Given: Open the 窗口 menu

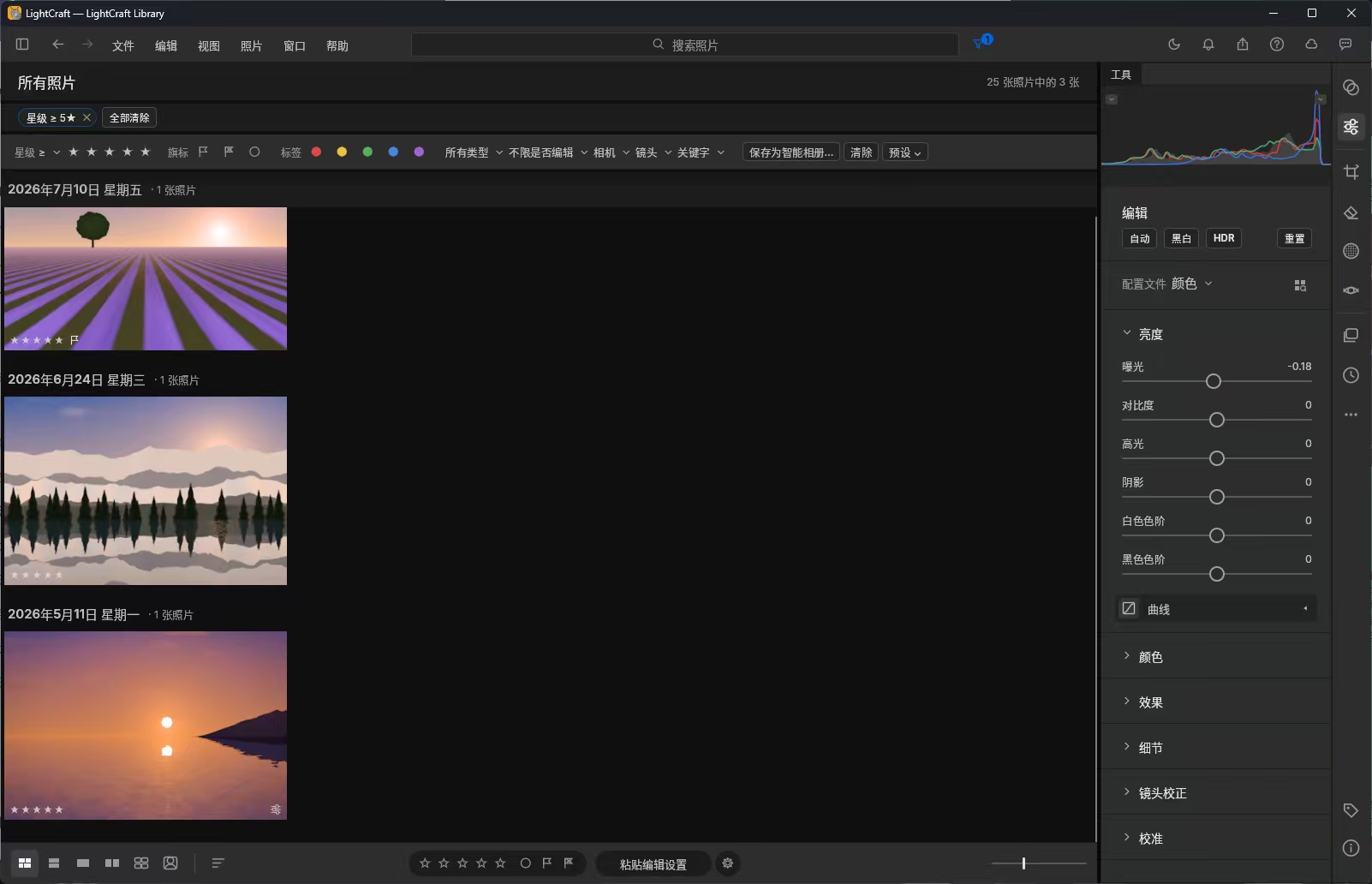Looking at the screenshot, I should (x=295, y=45).
